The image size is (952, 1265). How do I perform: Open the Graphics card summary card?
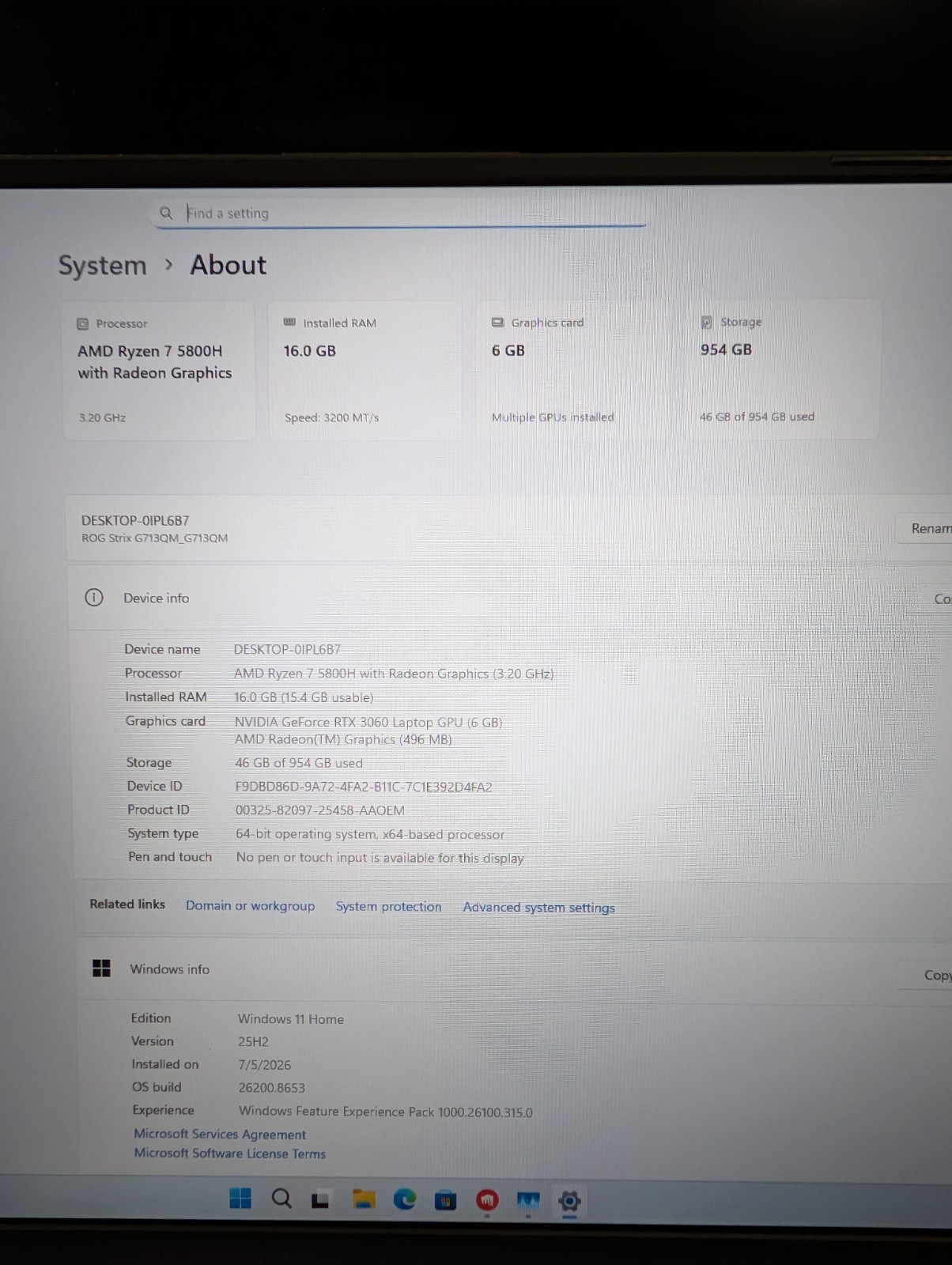(572, 369)
